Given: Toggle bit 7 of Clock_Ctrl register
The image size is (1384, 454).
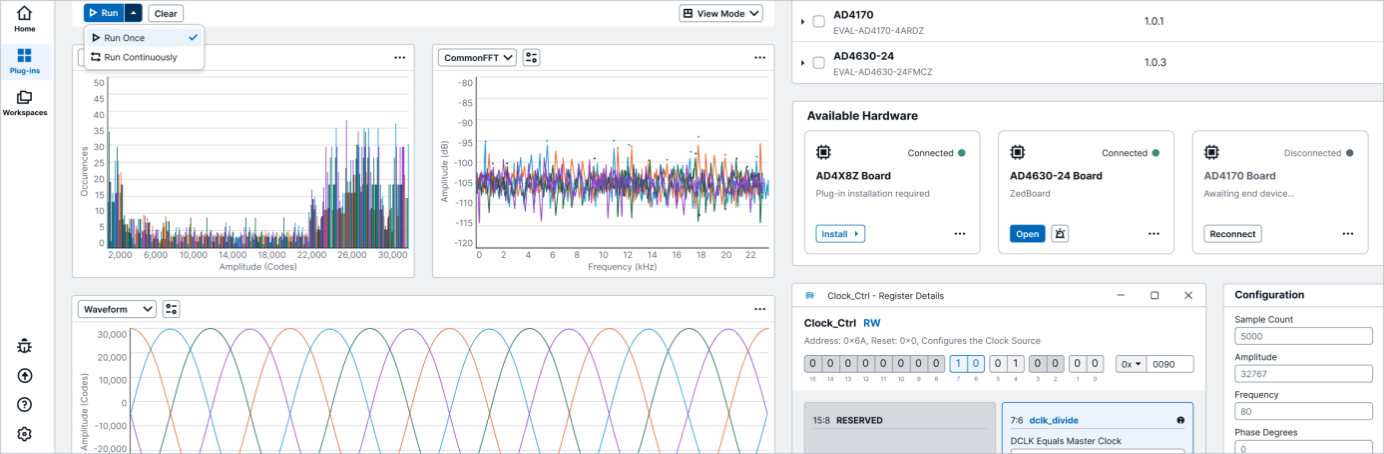Looking at the screenshot, I should pyautogui.click(x=959, y=364).
